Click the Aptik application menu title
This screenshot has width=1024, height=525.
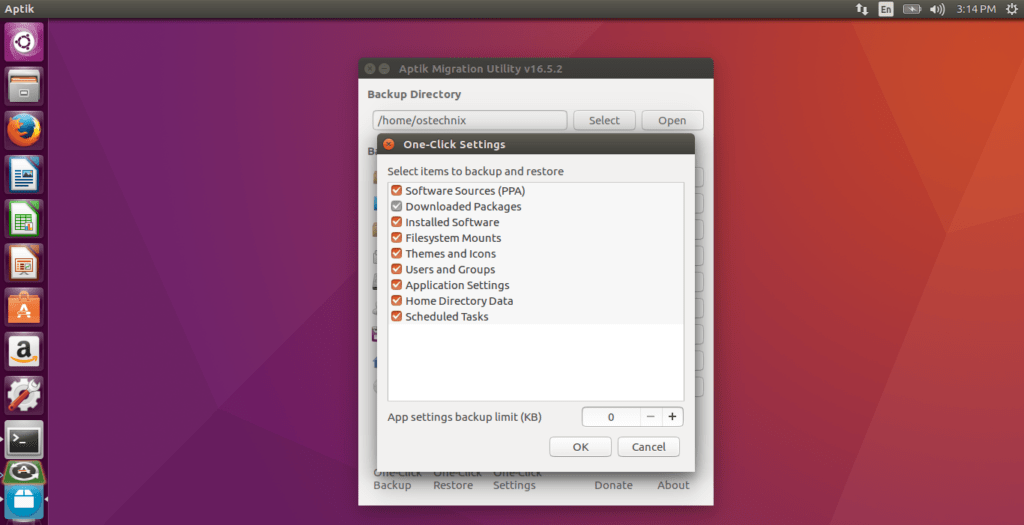[19, 9]
